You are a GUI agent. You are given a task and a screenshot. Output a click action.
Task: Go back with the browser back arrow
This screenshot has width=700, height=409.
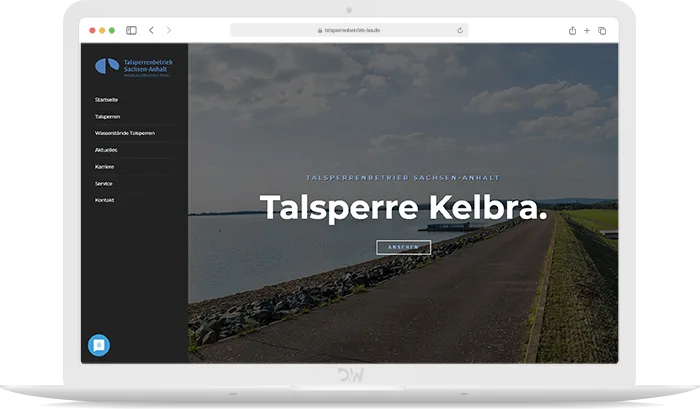151,31
